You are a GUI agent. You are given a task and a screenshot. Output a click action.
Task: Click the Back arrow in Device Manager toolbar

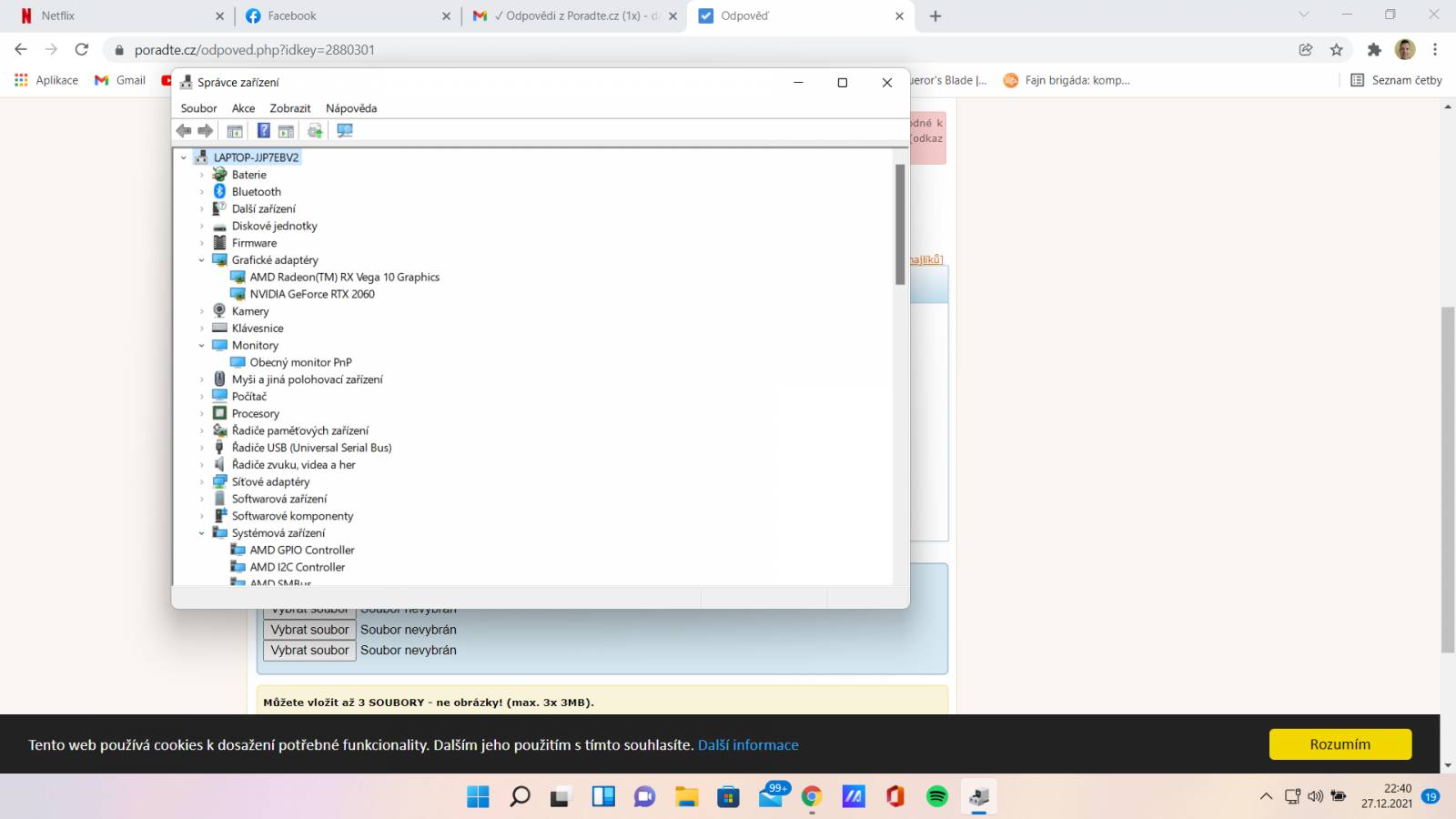(x=184, y=131)
